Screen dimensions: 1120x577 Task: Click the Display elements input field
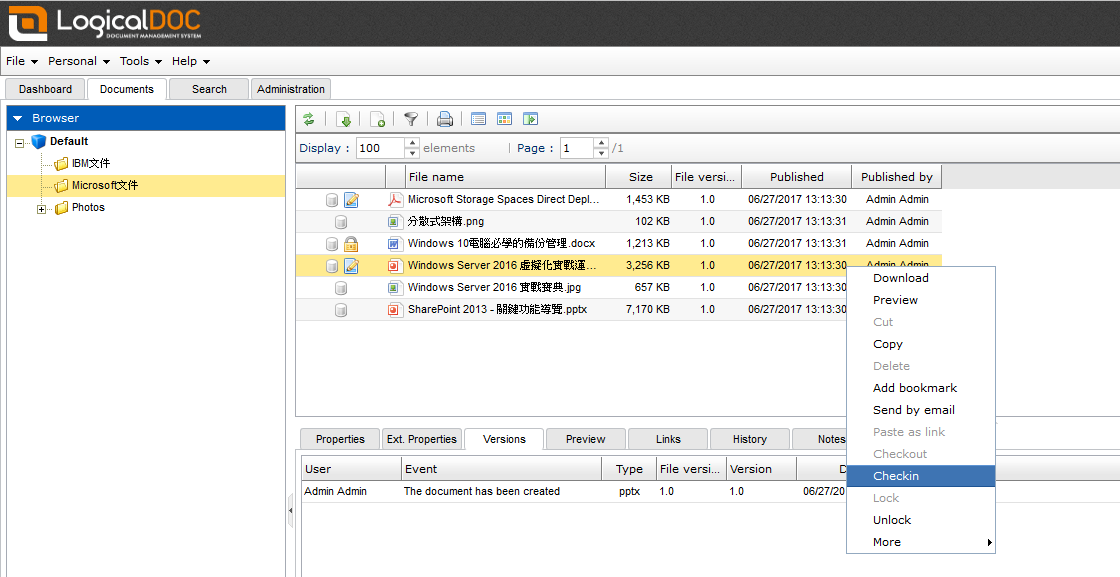point(381,148)
